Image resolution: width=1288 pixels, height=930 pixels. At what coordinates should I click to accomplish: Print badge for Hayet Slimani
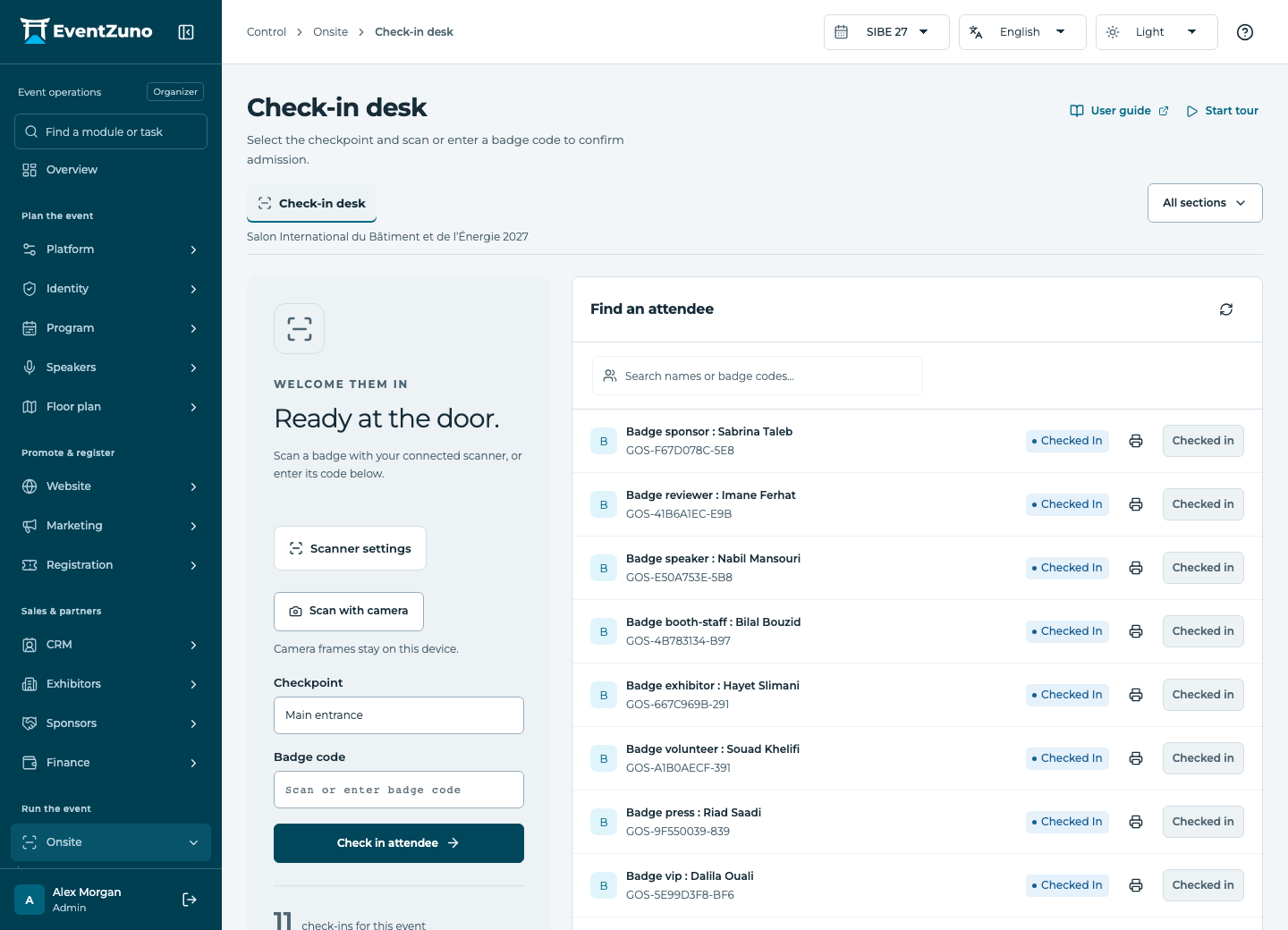(x=1136, y=695)
